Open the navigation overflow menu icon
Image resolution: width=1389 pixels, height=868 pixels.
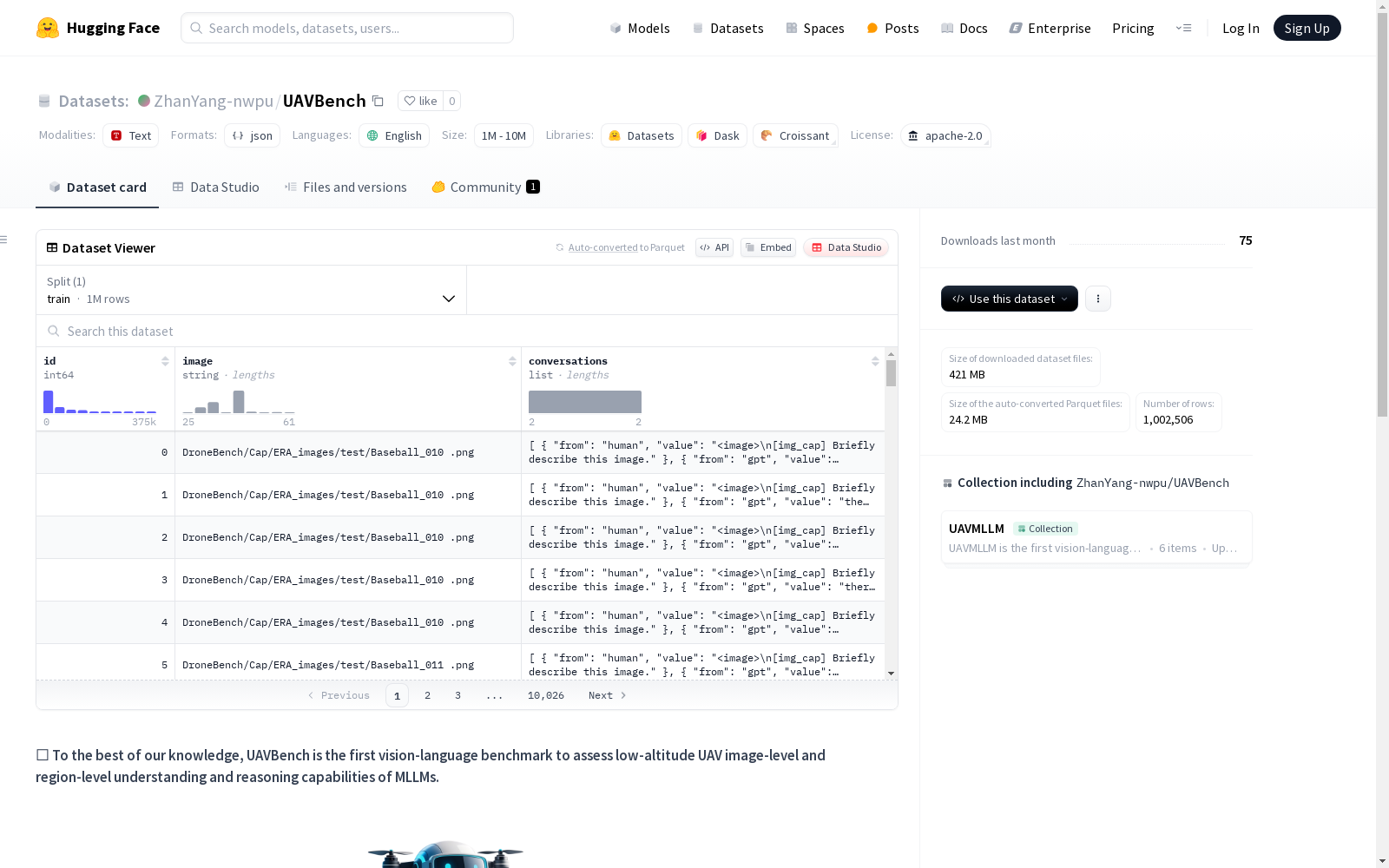click(x=1183, y=28)
